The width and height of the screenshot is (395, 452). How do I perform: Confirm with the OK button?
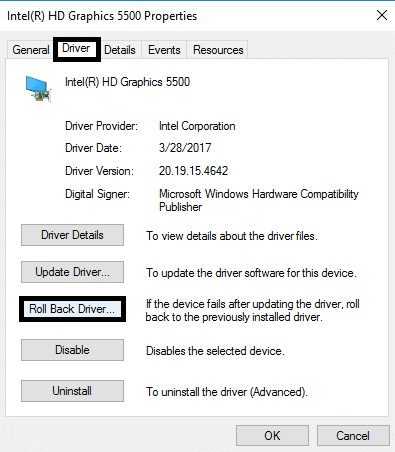click(x=272, y=436)
